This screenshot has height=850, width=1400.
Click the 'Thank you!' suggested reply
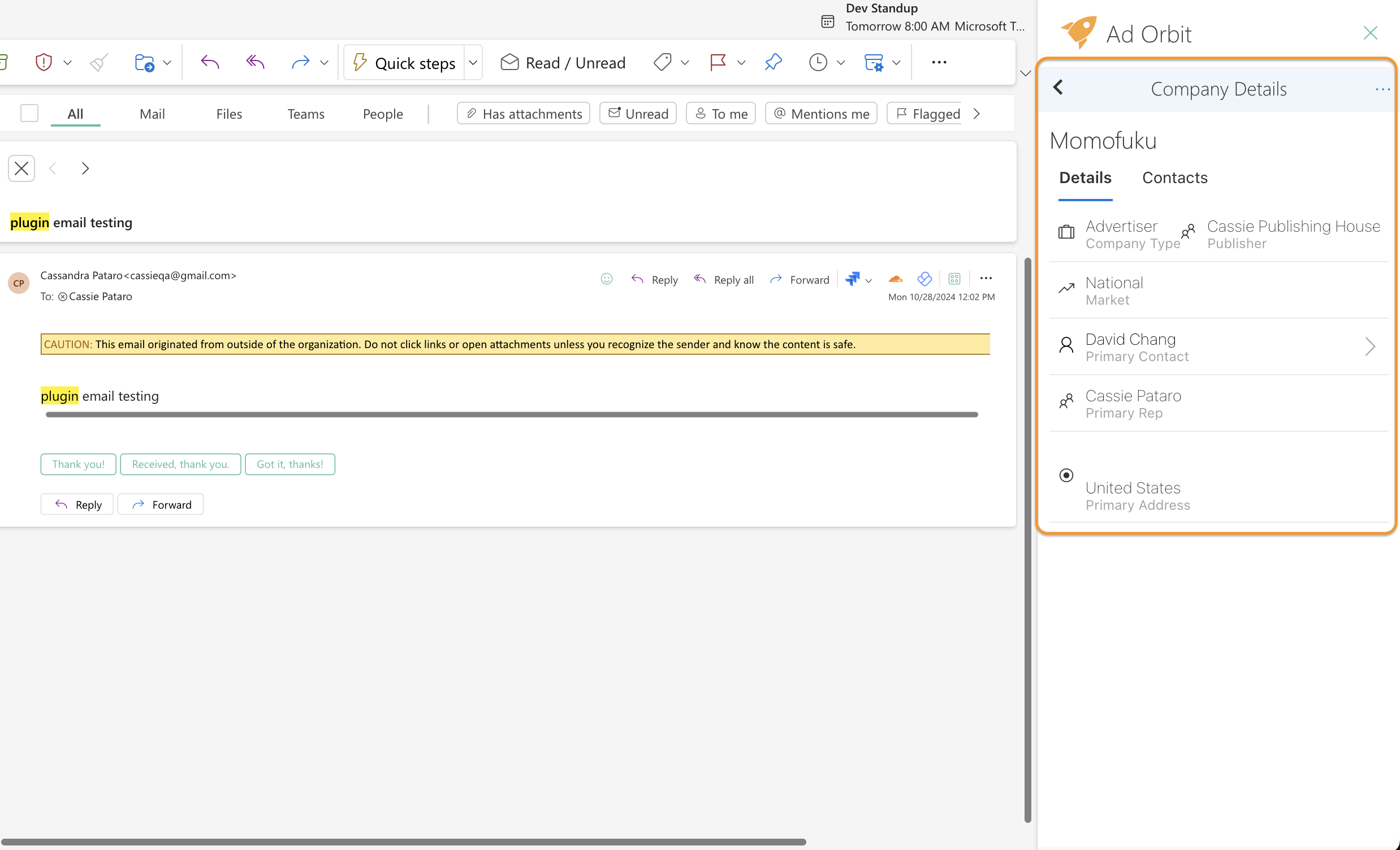point(79,464)
